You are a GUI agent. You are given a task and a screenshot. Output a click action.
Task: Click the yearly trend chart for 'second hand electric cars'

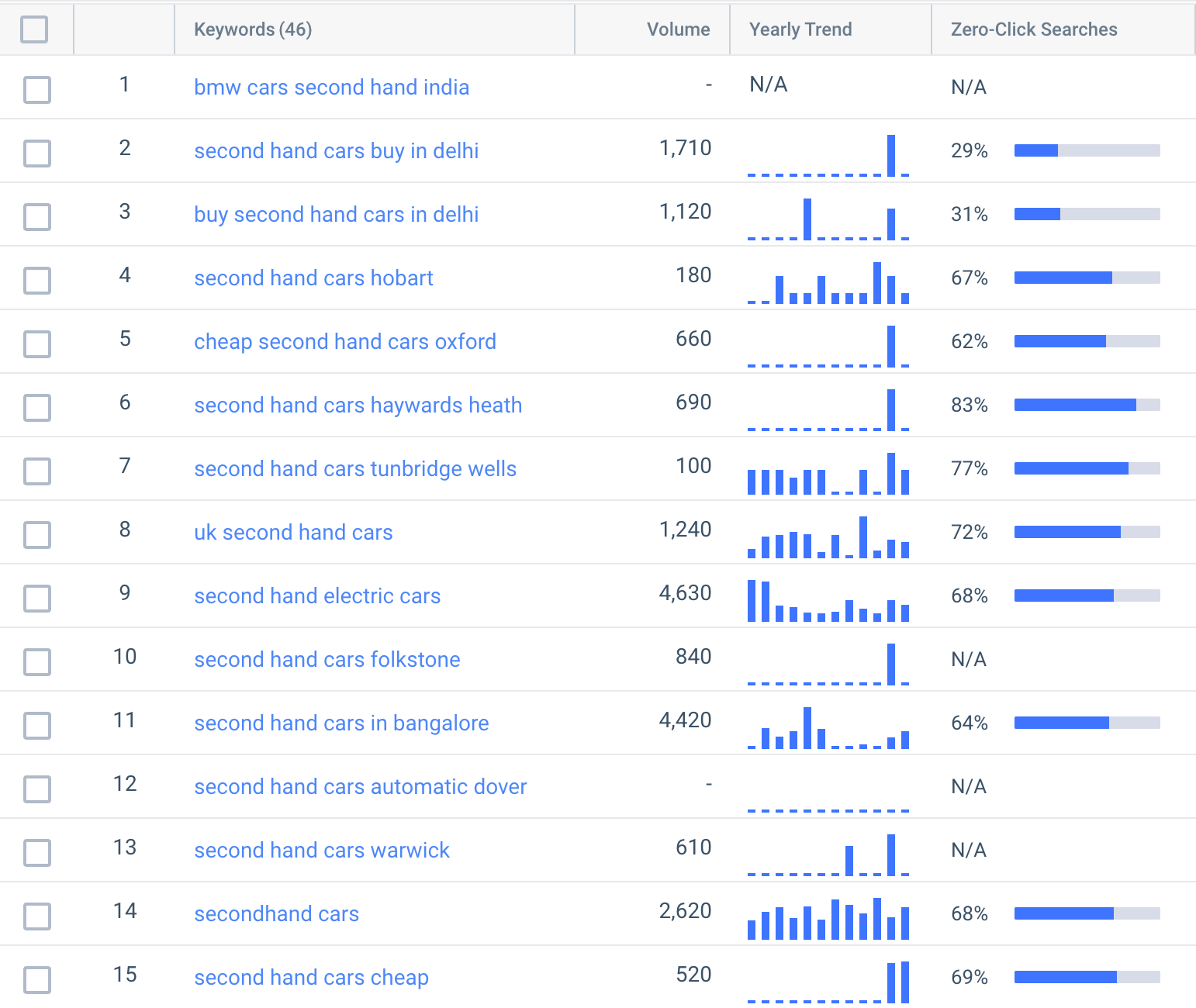(828, 601)
